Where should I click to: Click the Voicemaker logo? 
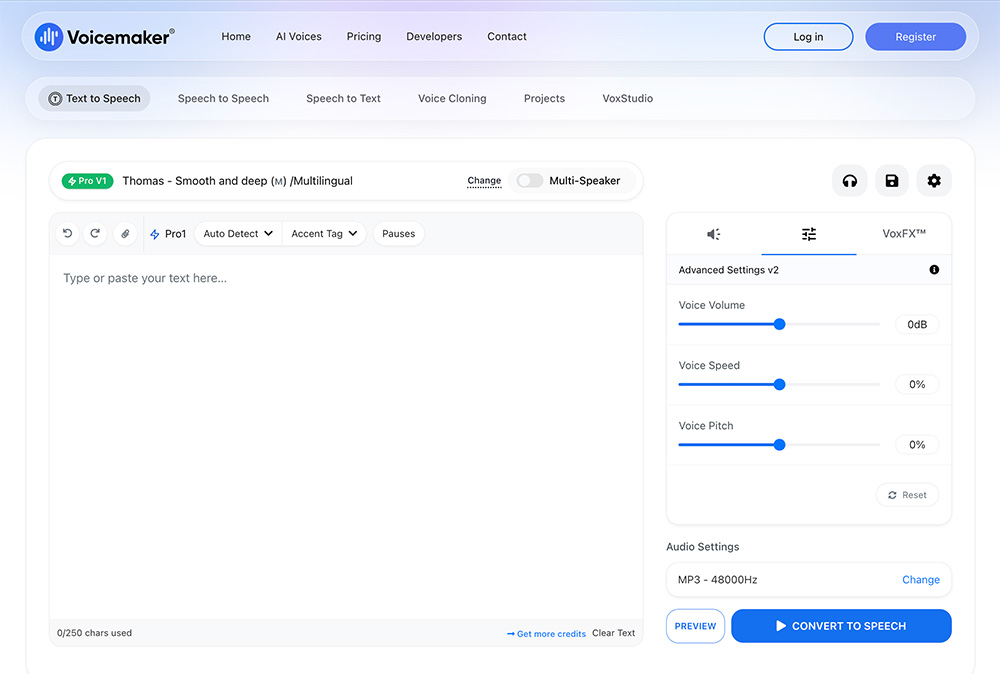click(x=104, y=37)
